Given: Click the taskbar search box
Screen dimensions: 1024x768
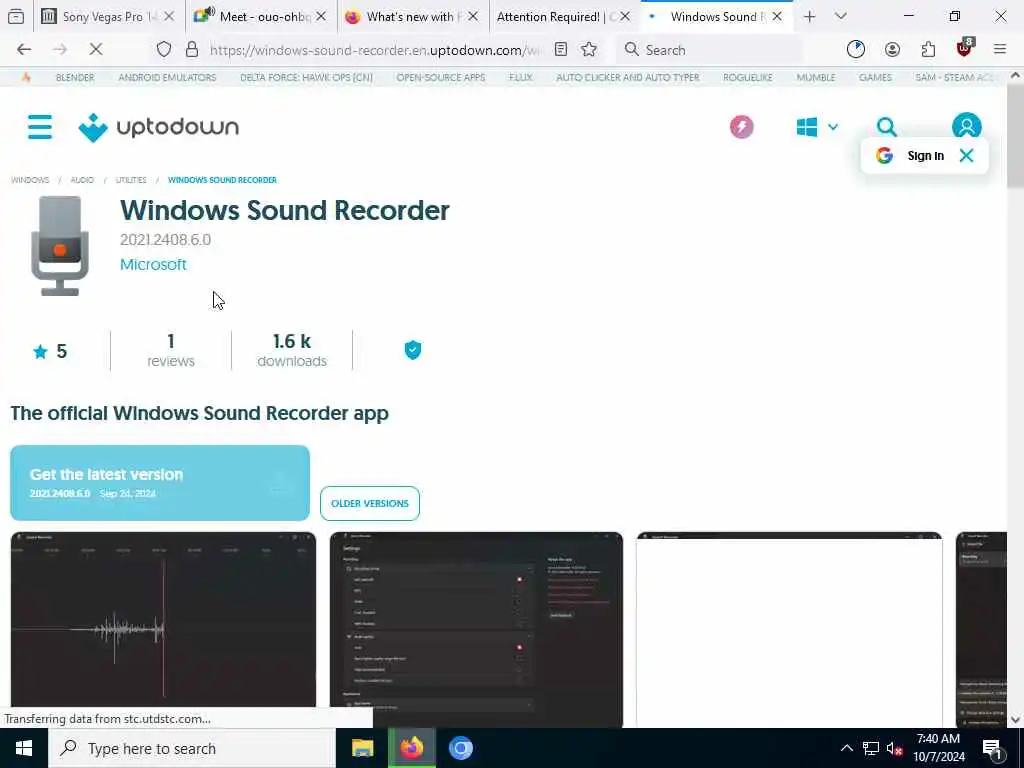Looking at the screenshot, I should (x=191, y=748).
